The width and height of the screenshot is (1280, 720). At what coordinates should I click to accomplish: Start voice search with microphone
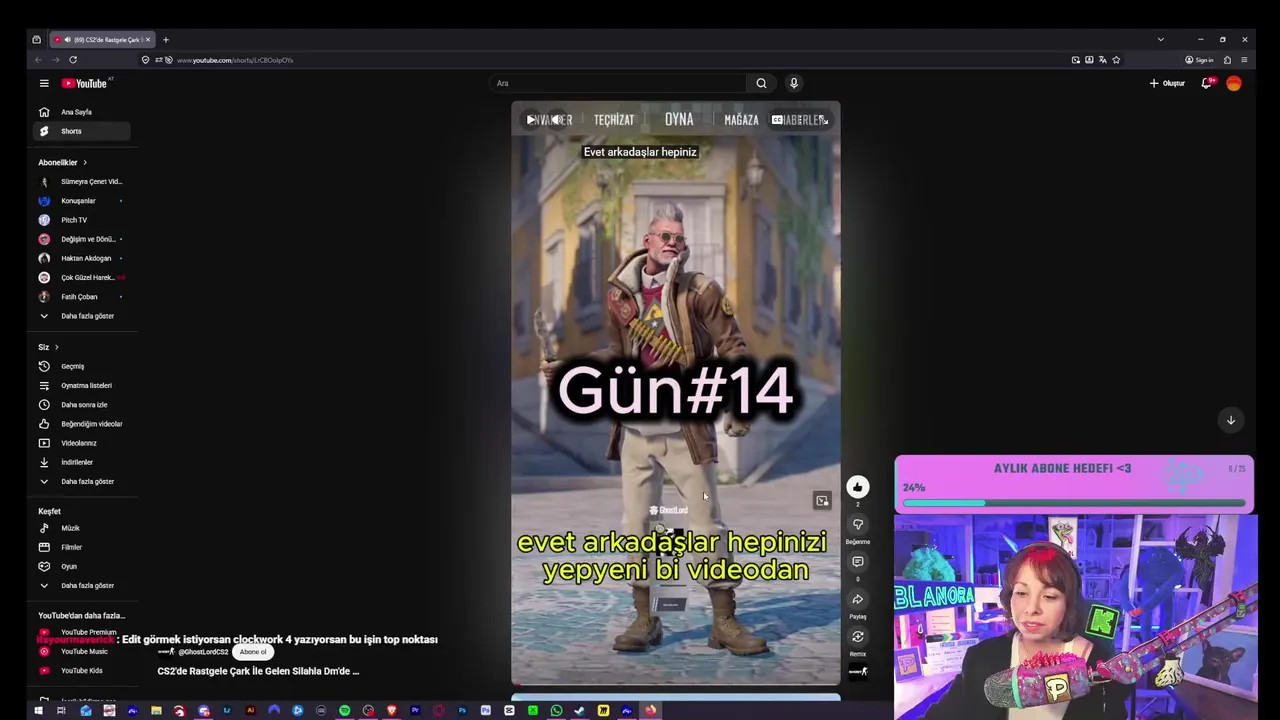[x=794, y=83]
